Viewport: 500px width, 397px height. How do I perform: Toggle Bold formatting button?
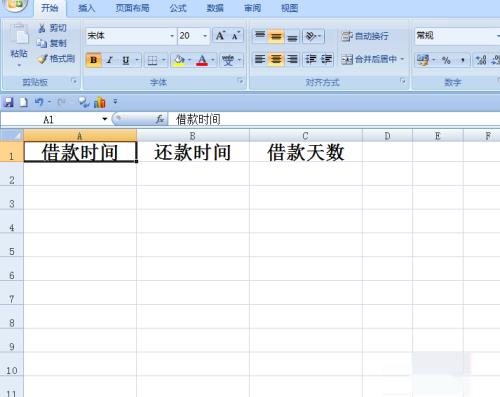point(94,60)
